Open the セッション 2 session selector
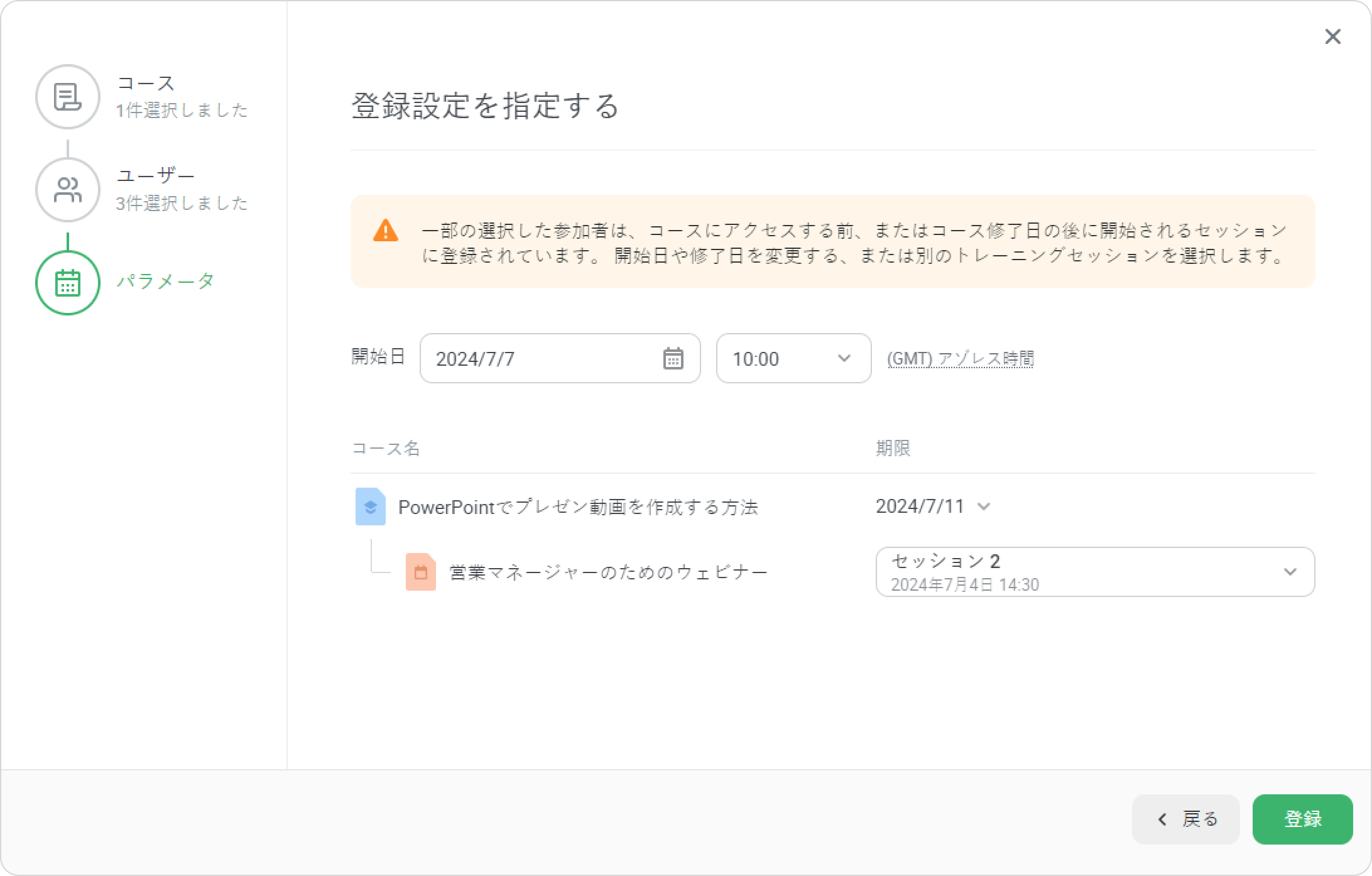The width and height of the screenshot is (1372, 876). [1094, 572]
